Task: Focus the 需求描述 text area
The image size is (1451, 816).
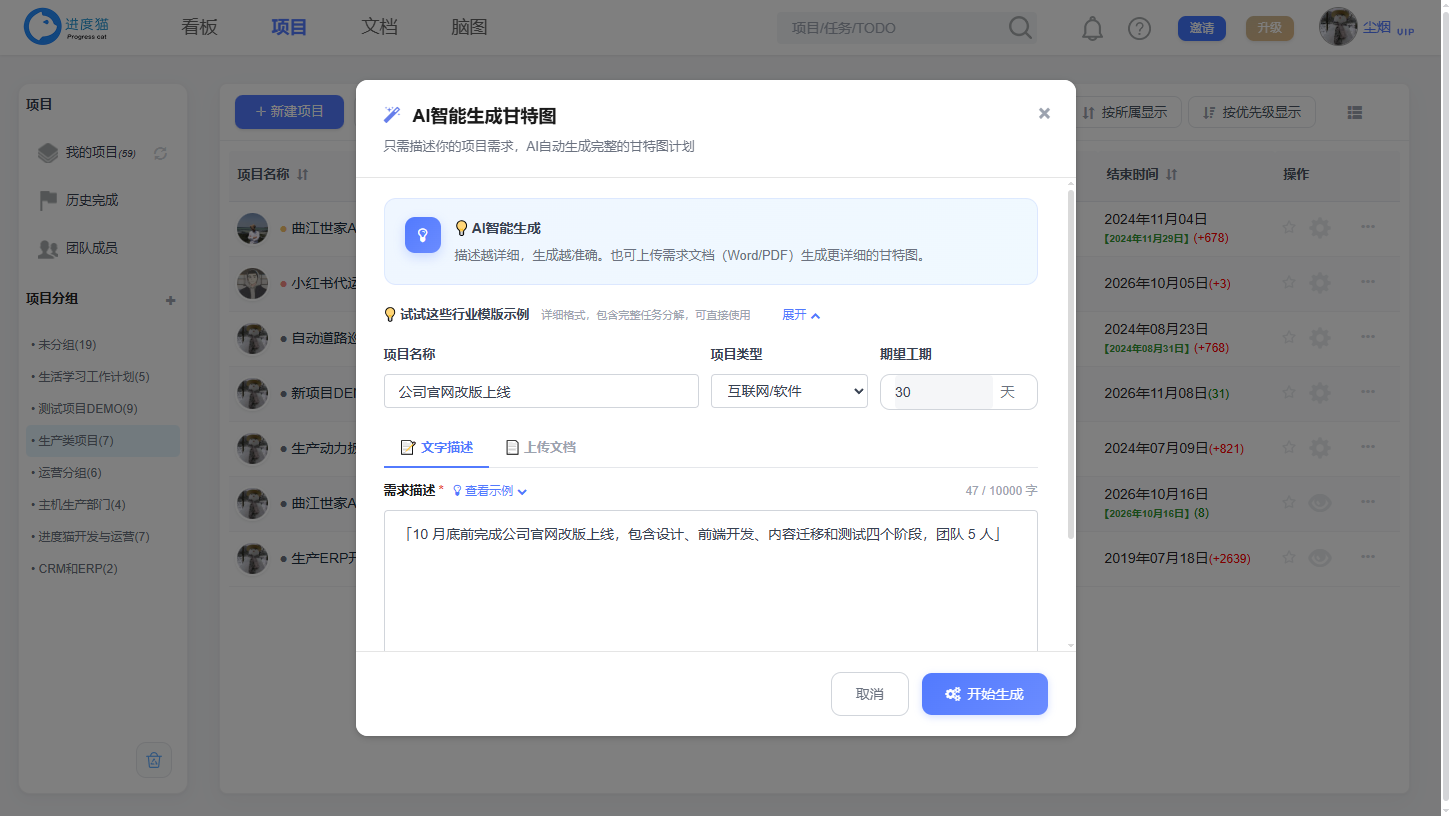Action: 711,581
